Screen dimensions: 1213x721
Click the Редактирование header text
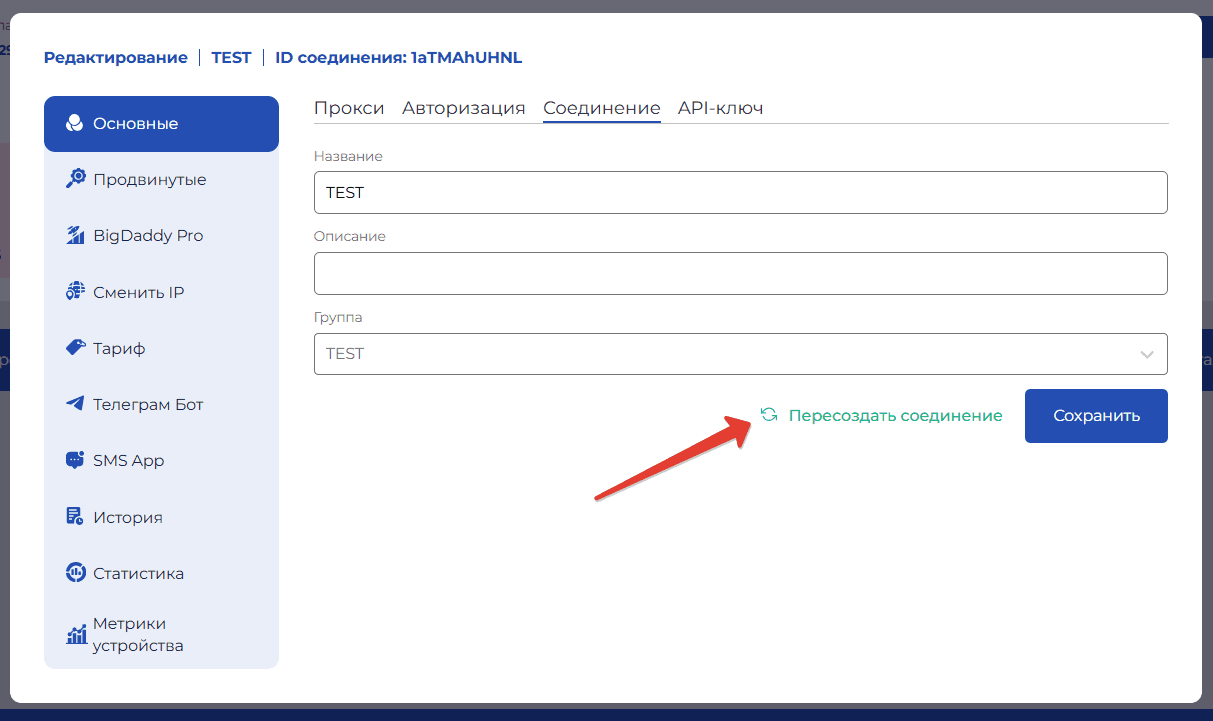(116, 58)
